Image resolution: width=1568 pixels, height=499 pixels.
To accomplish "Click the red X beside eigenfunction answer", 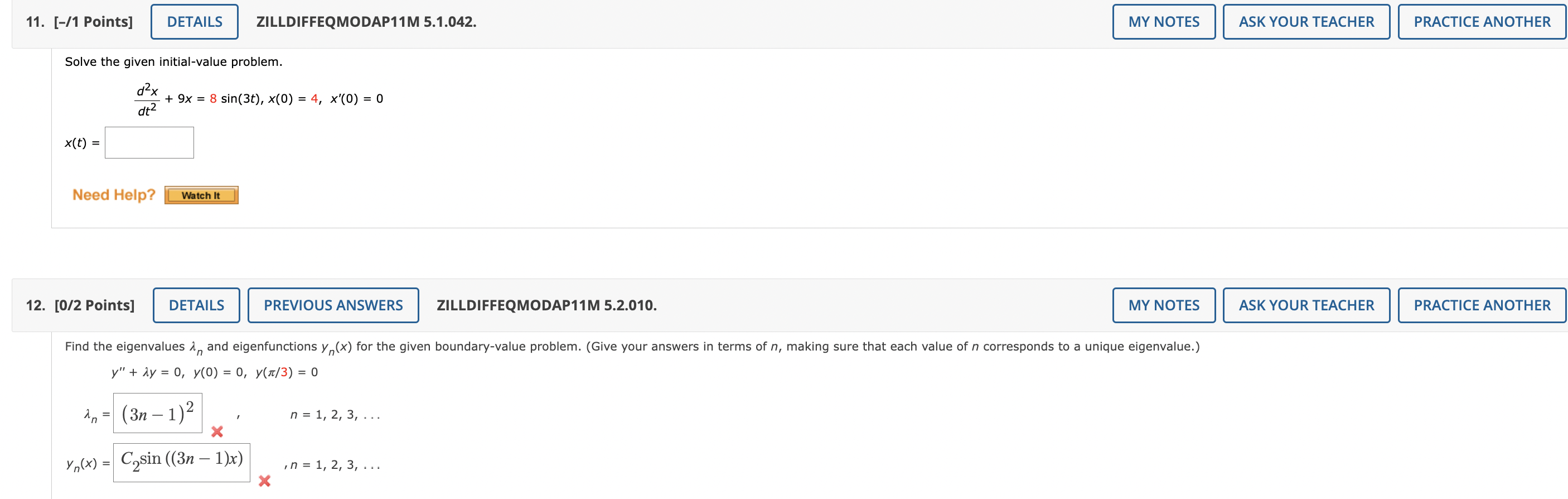I will (264, 481).
